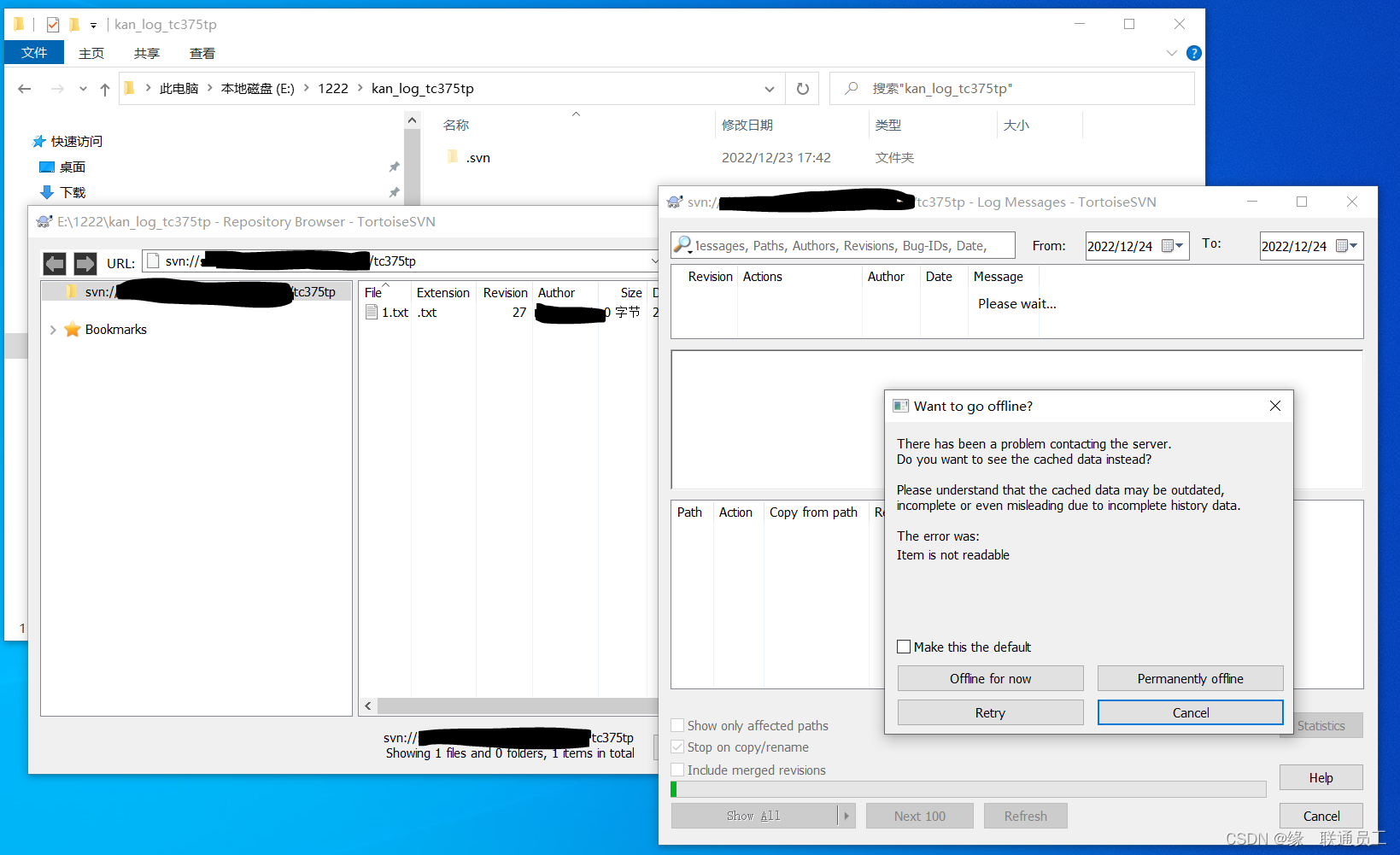Enable Show only affected paths
The height and width of the screenshot is (855, 1400).
click(x=677, y=724)
